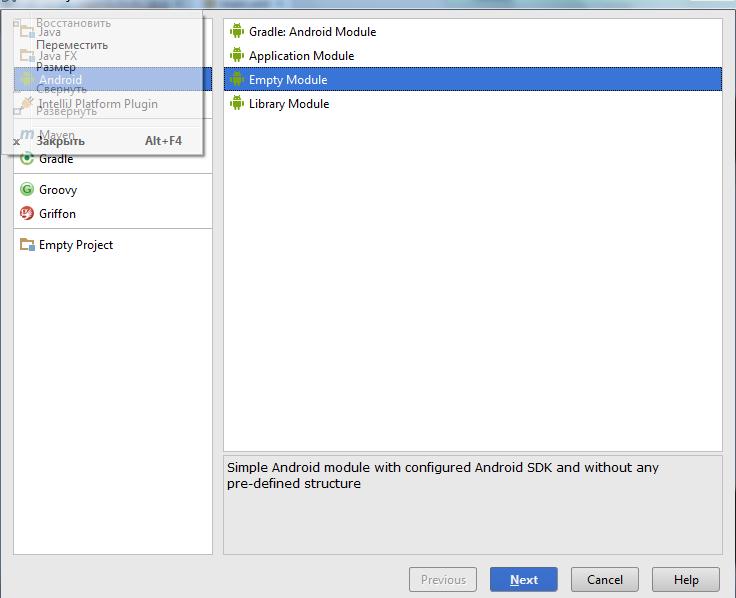The image size is (736, 598).
Task: Choose Переместить in the window menu
Action: point(102,45)
